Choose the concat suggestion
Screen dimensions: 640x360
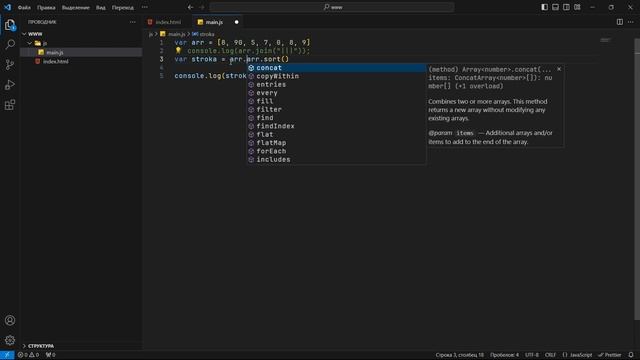point(336,68)
